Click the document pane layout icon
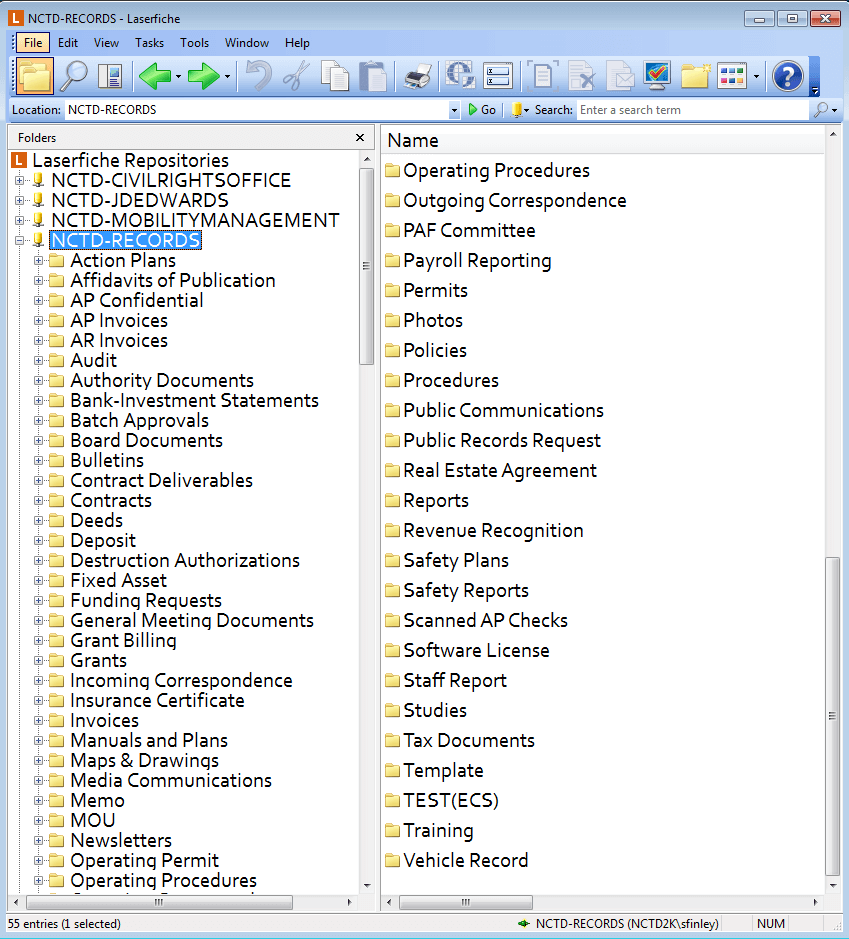 [x=110, y=76]
